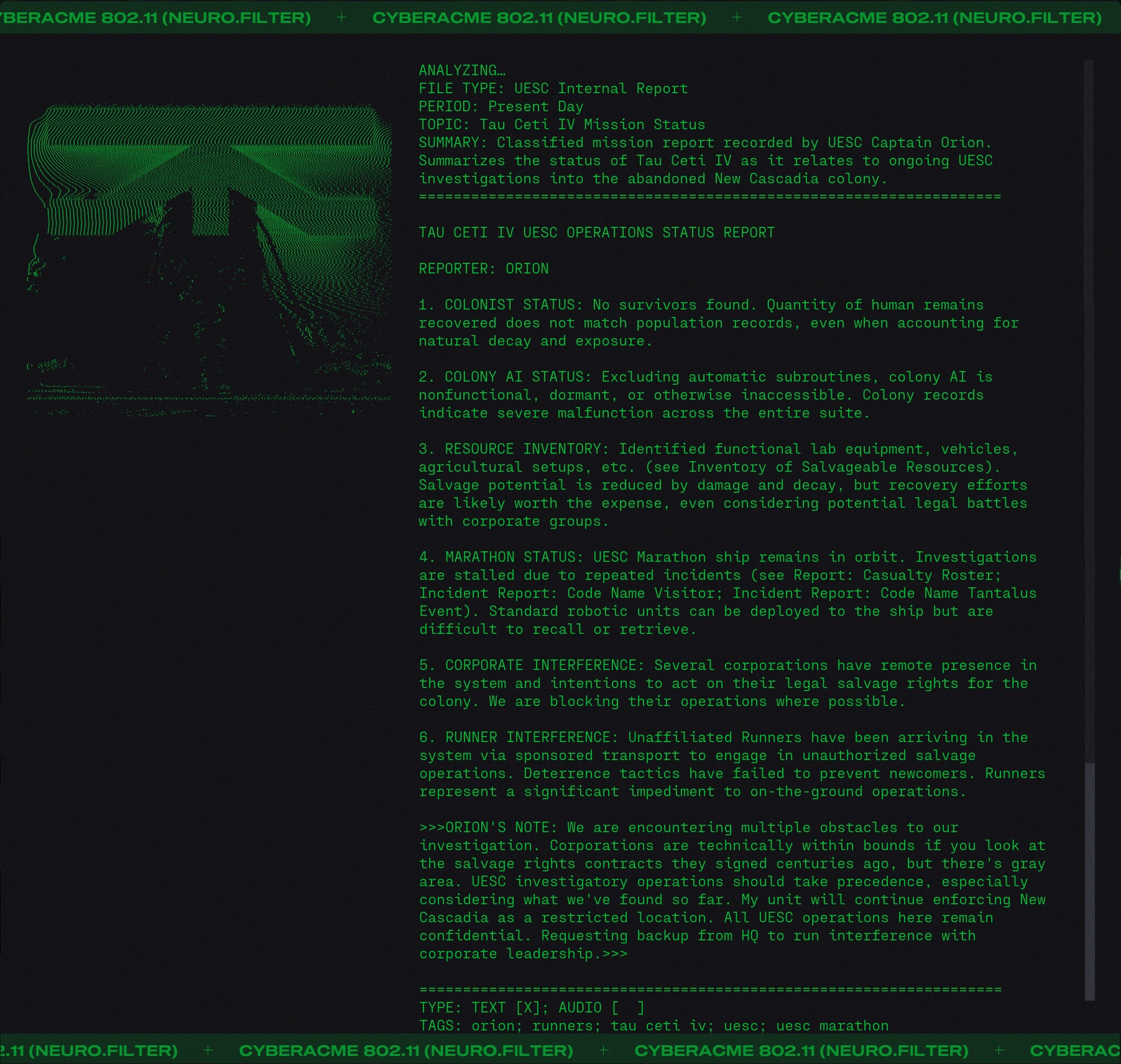Click the upper scrollbar track area

(1089, 373)
